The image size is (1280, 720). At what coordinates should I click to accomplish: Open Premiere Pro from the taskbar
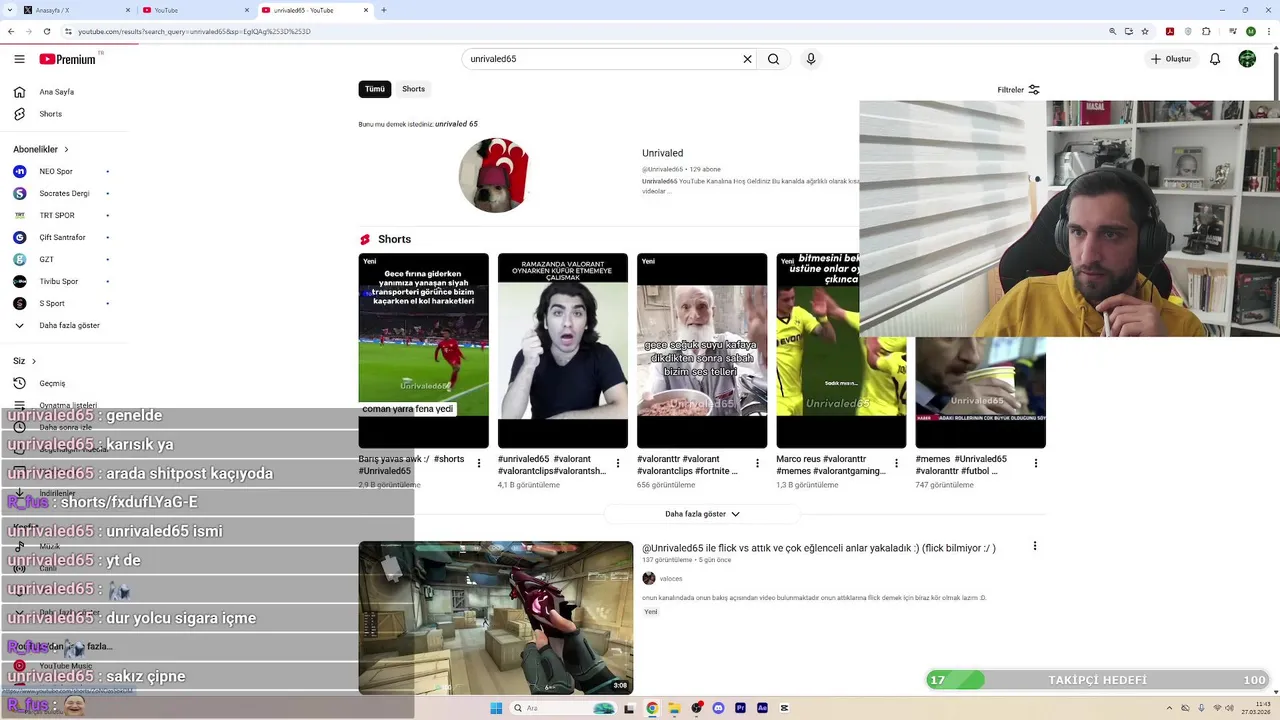coord(740,708)
